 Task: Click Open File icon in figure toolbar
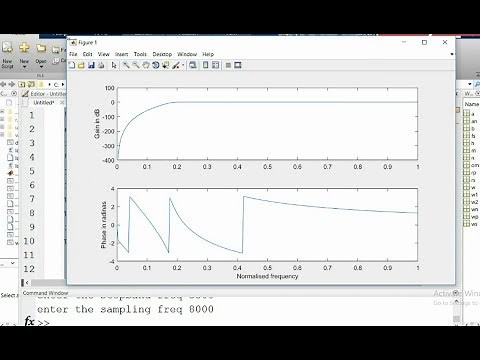tap(81, 65)
